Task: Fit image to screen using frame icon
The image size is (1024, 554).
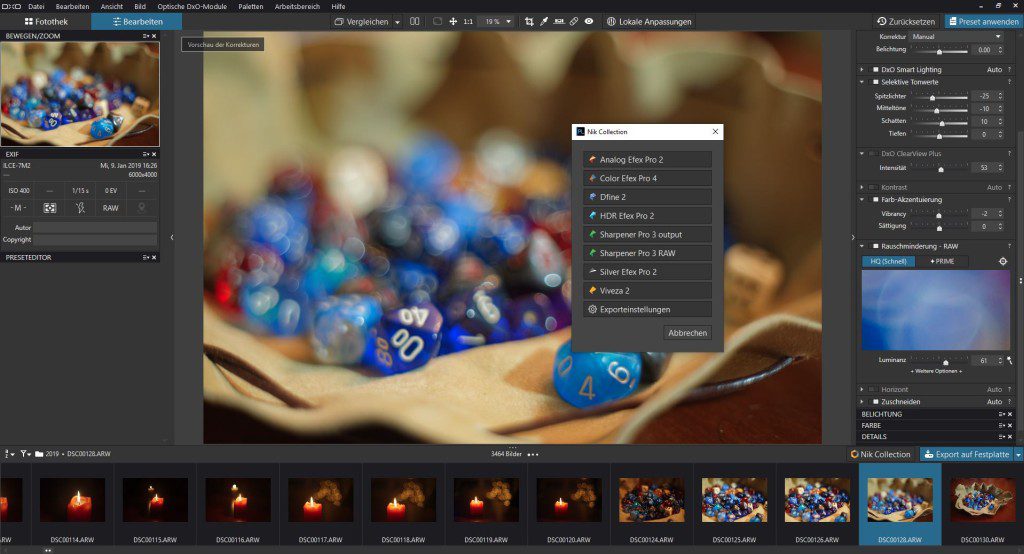Action: (438, 22)
